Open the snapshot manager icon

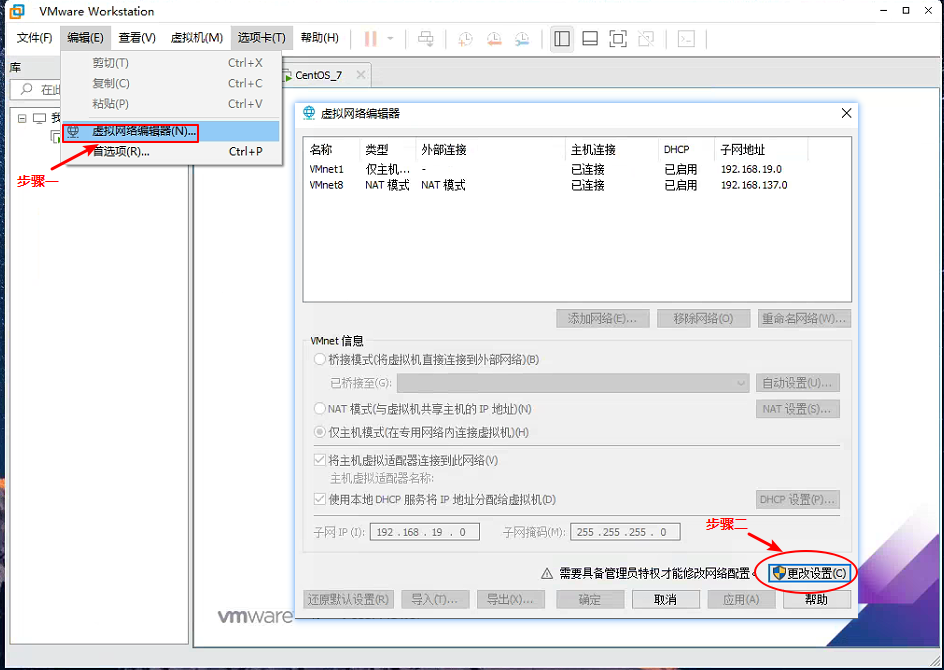pyautogui.click(x=522, y=39)
